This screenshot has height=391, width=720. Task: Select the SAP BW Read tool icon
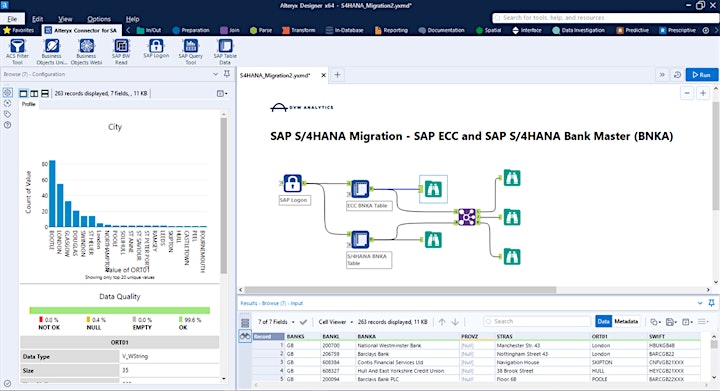pos(121,46)
